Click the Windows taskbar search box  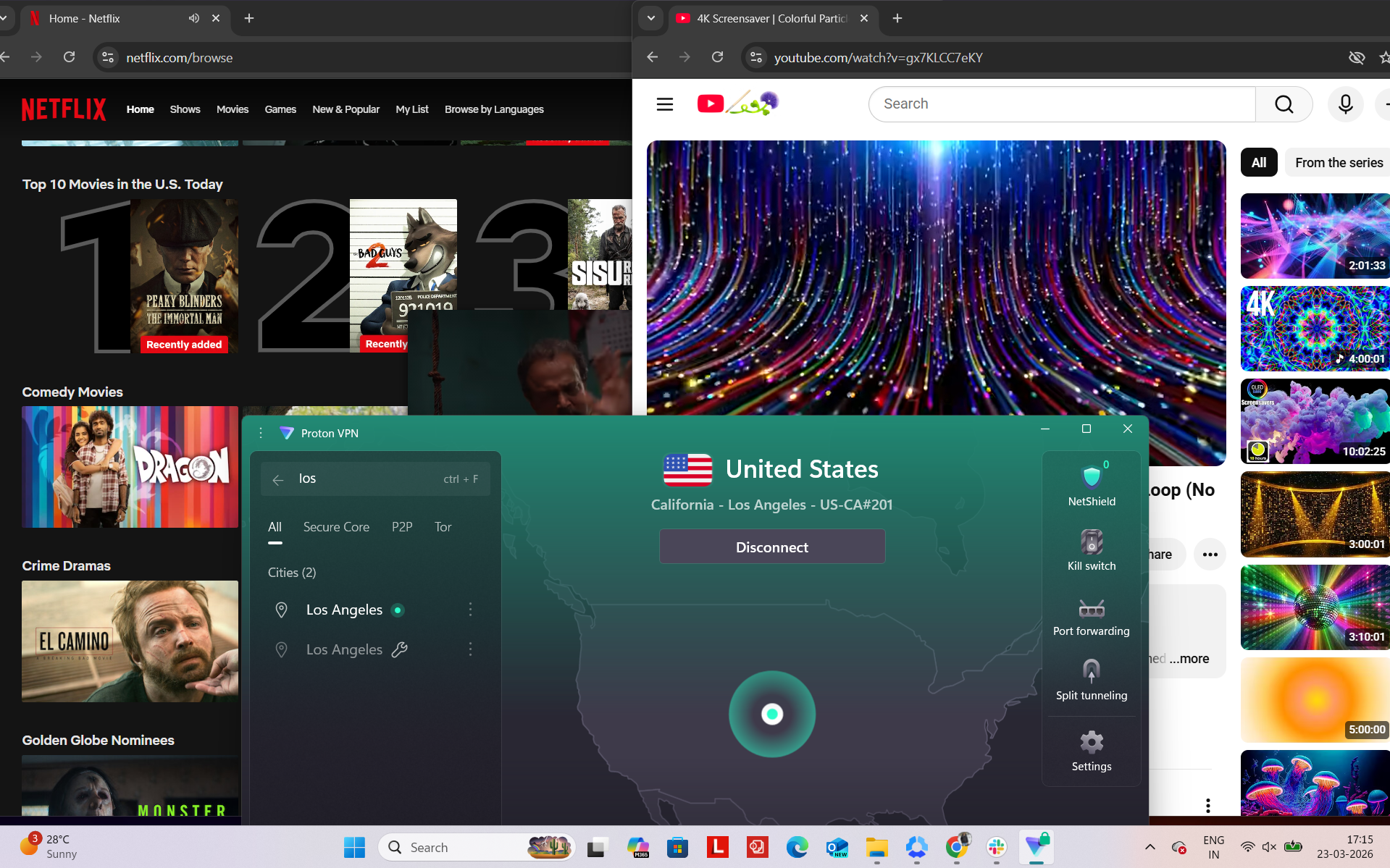click(x=477, y=847)
